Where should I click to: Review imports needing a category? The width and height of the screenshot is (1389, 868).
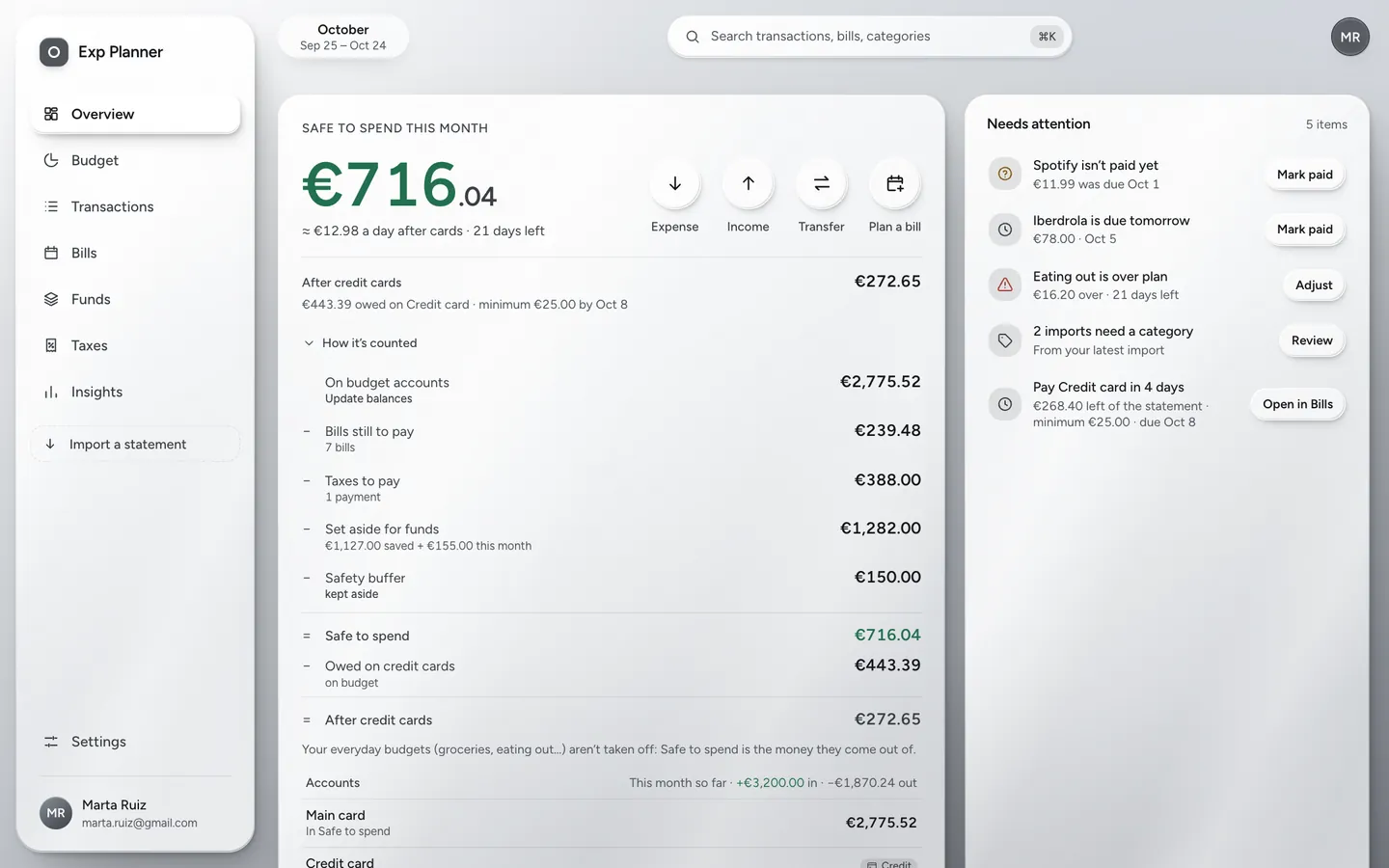click(x=1312, y=340)
